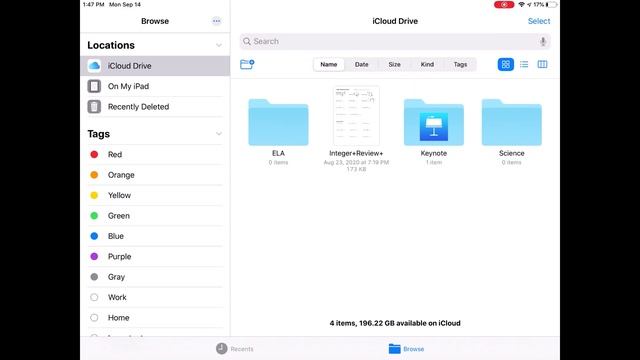The height and width of the screenshot is (360, 640).
Task: Sort files by Tags
Action: click(460, 64)
